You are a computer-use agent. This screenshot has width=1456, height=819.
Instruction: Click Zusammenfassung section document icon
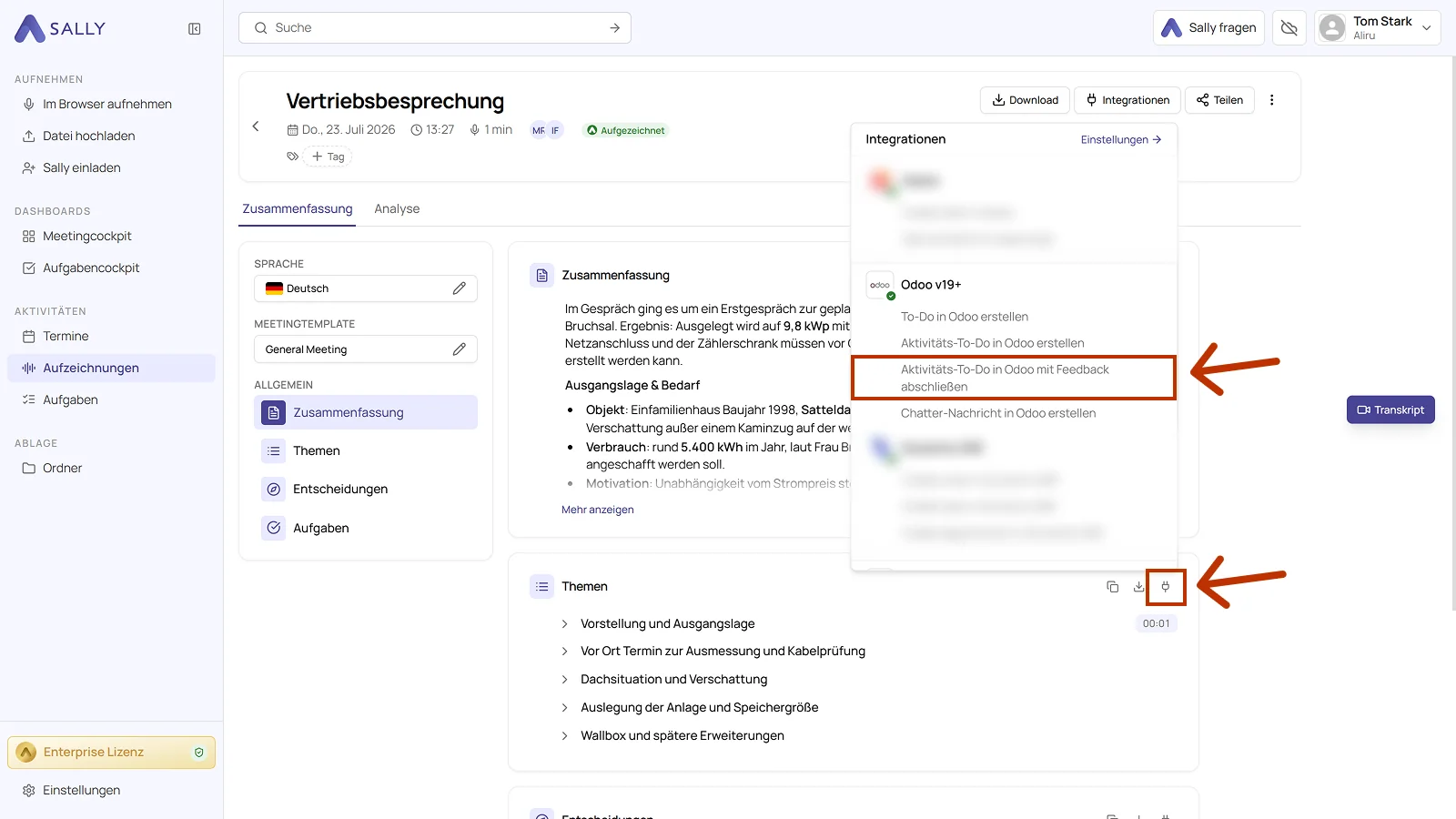[x=542, y=275]
